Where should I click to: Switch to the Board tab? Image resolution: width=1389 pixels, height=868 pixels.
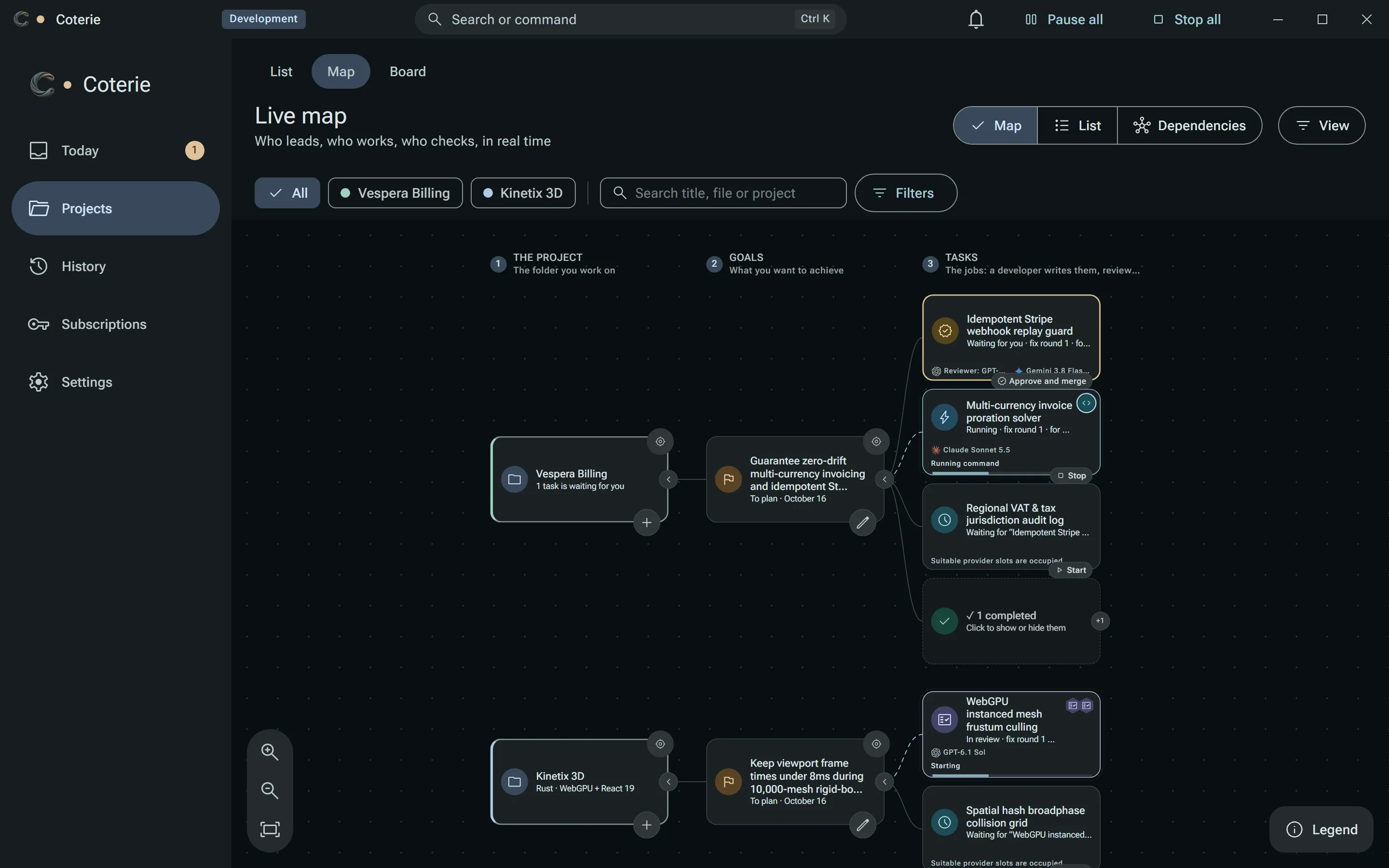[x=408, y=71]
